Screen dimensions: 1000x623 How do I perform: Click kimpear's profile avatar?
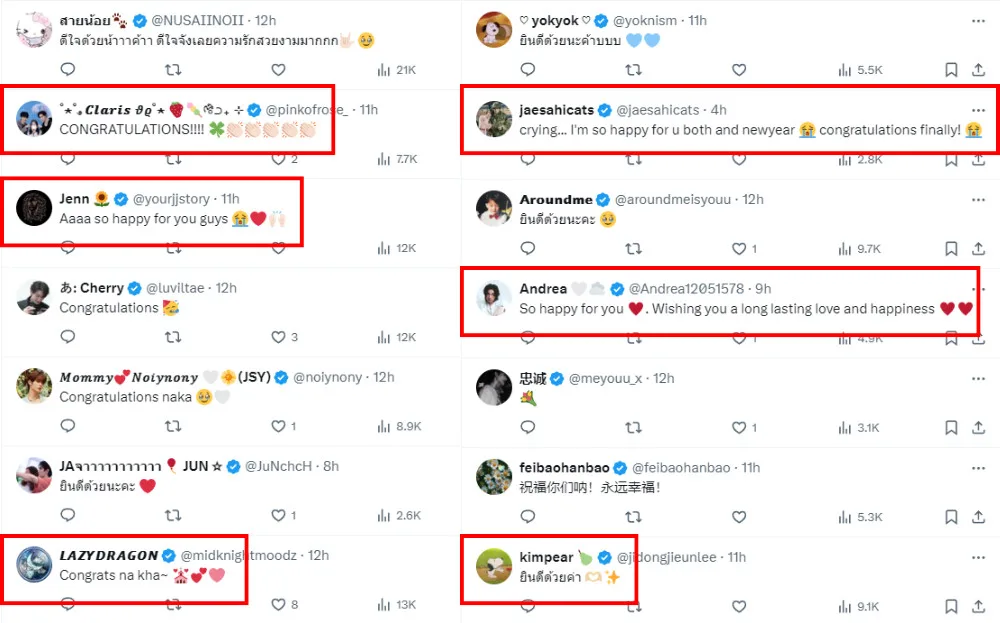494,565
